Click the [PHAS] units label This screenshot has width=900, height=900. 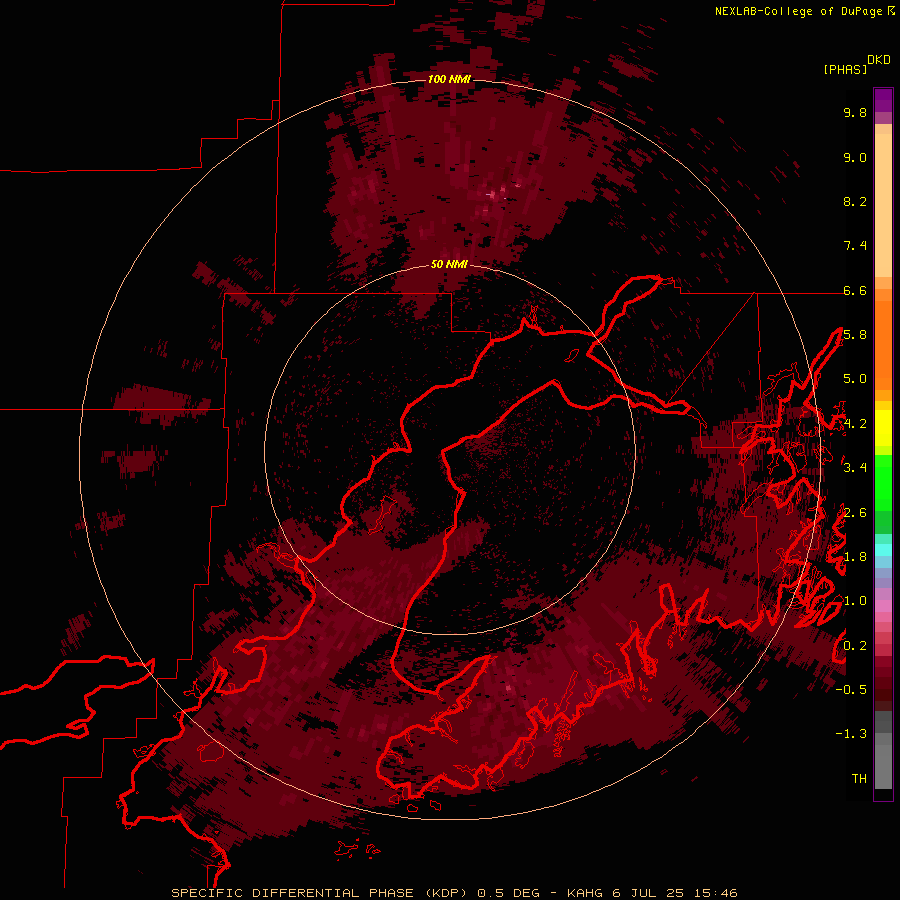pyautogui.click(x=845, y=69)
